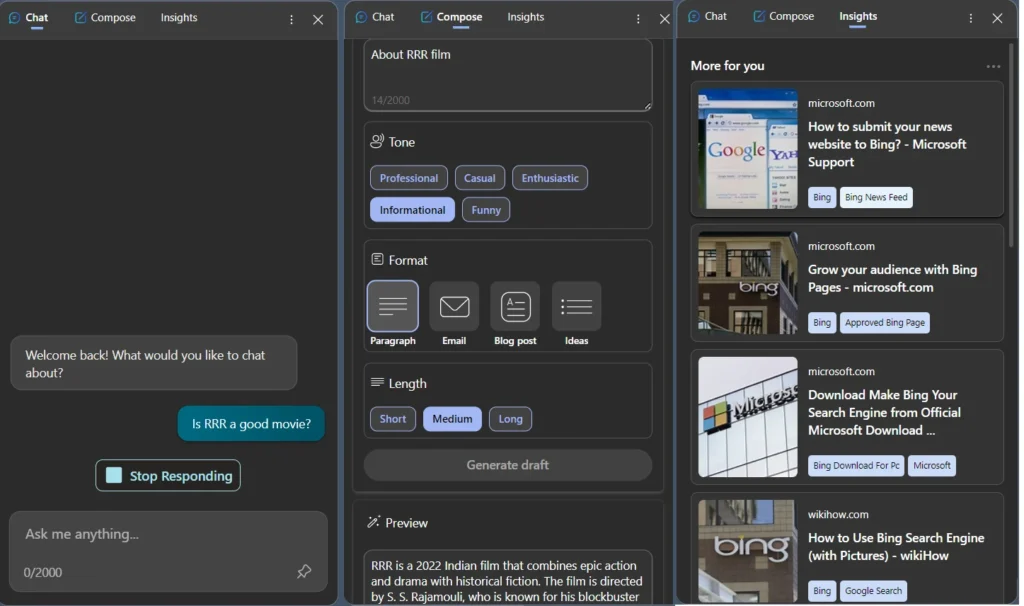Open 'How to submit your news website to Bing' article
1024x606 pixels.
[x=886, y=144]
